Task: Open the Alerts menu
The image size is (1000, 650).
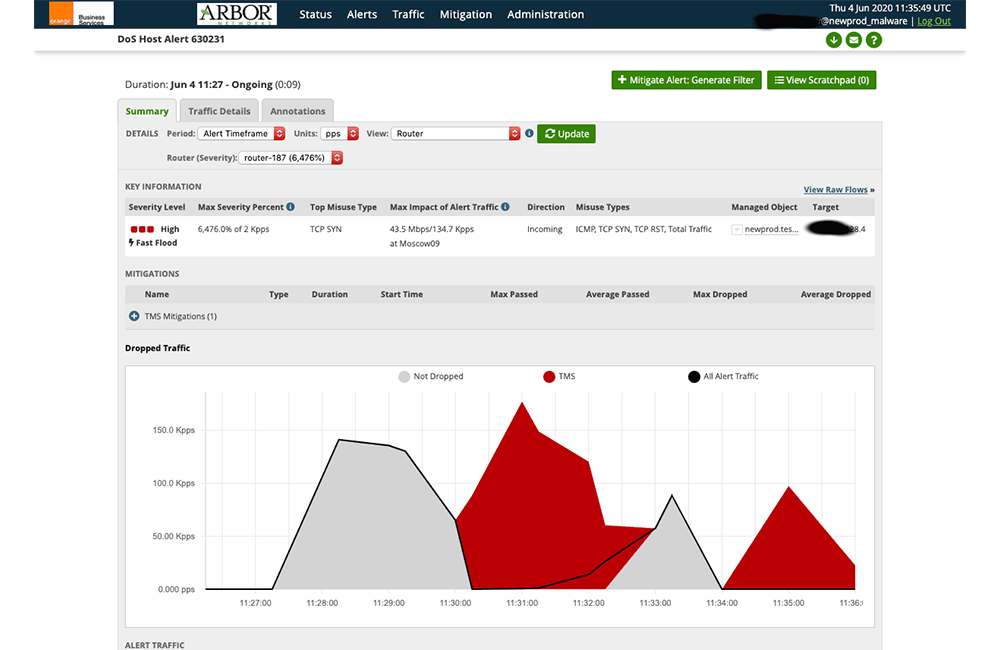Action: (362, 14)
